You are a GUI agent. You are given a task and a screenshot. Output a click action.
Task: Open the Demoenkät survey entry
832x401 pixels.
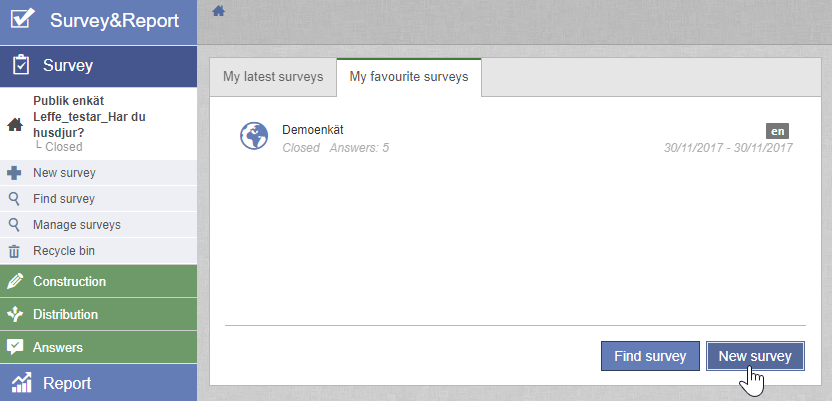(x=313, y=129)
